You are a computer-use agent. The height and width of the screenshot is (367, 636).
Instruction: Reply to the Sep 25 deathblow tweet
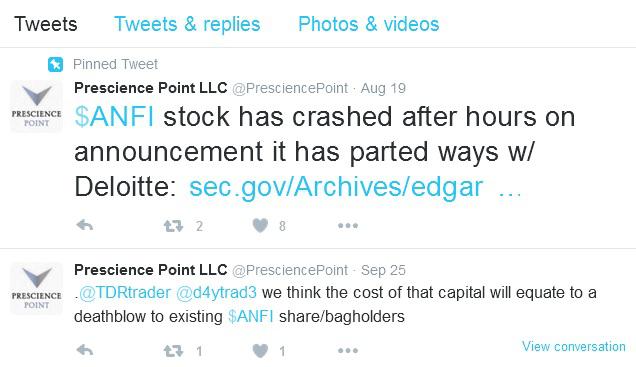pyautogui.click(x=85, y=350)
